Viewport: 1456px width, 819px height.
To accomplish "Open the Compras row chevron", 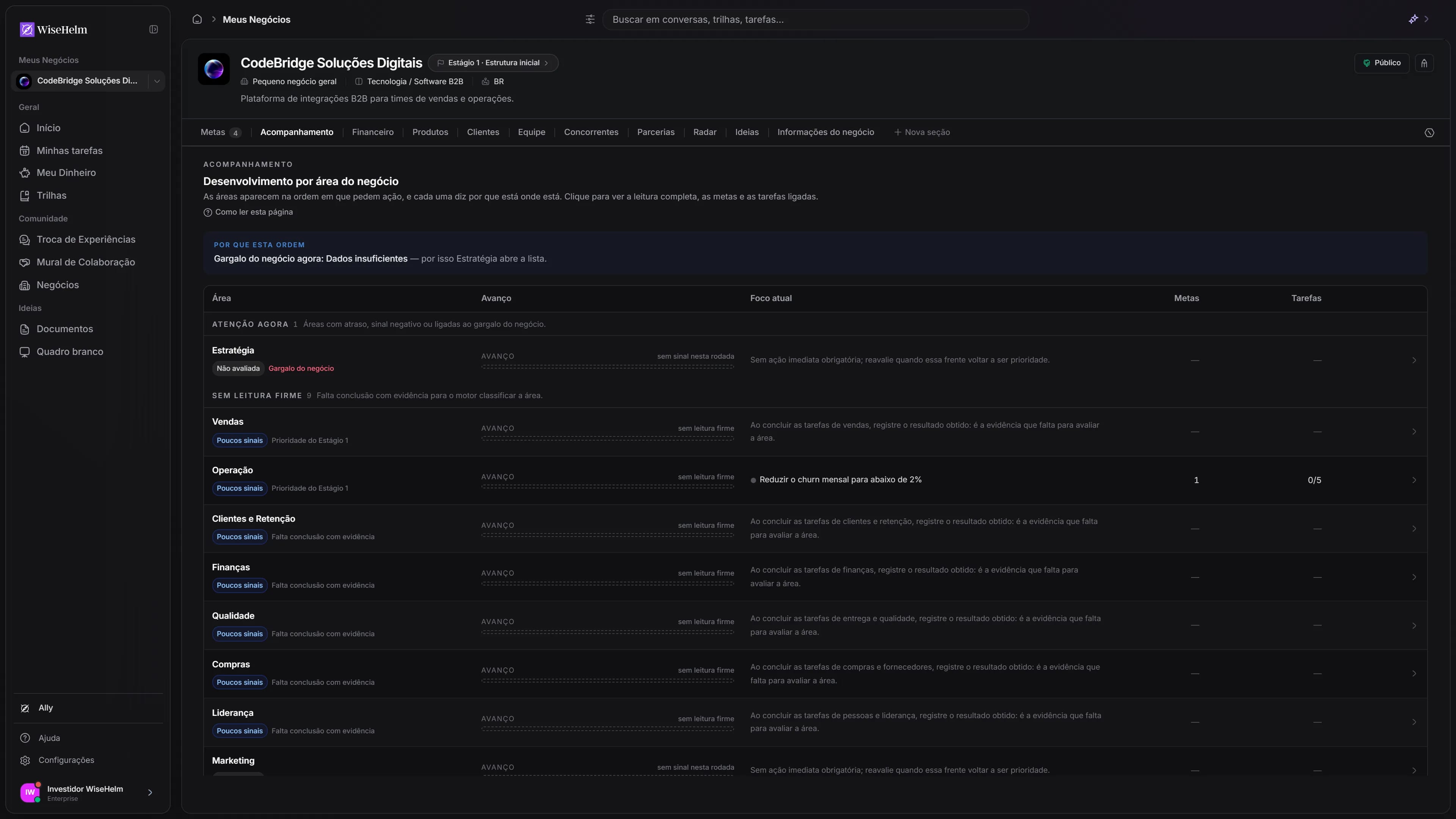I will 1414,673.
